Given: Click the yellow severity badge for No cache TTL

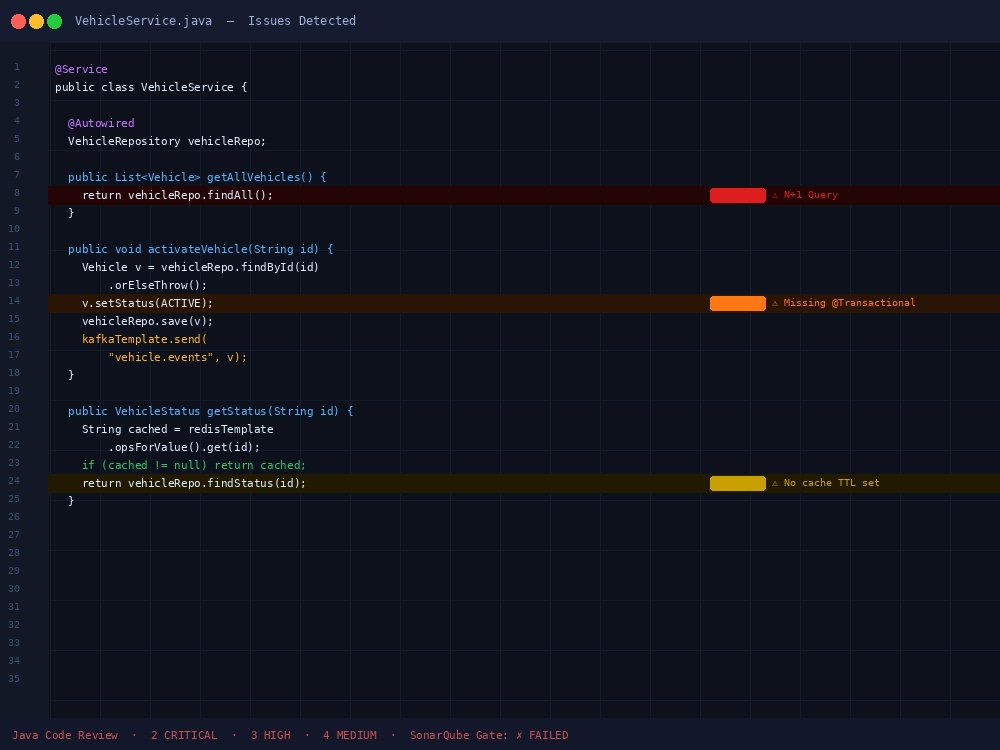Looking at the screenshot, I should (737, 483).
